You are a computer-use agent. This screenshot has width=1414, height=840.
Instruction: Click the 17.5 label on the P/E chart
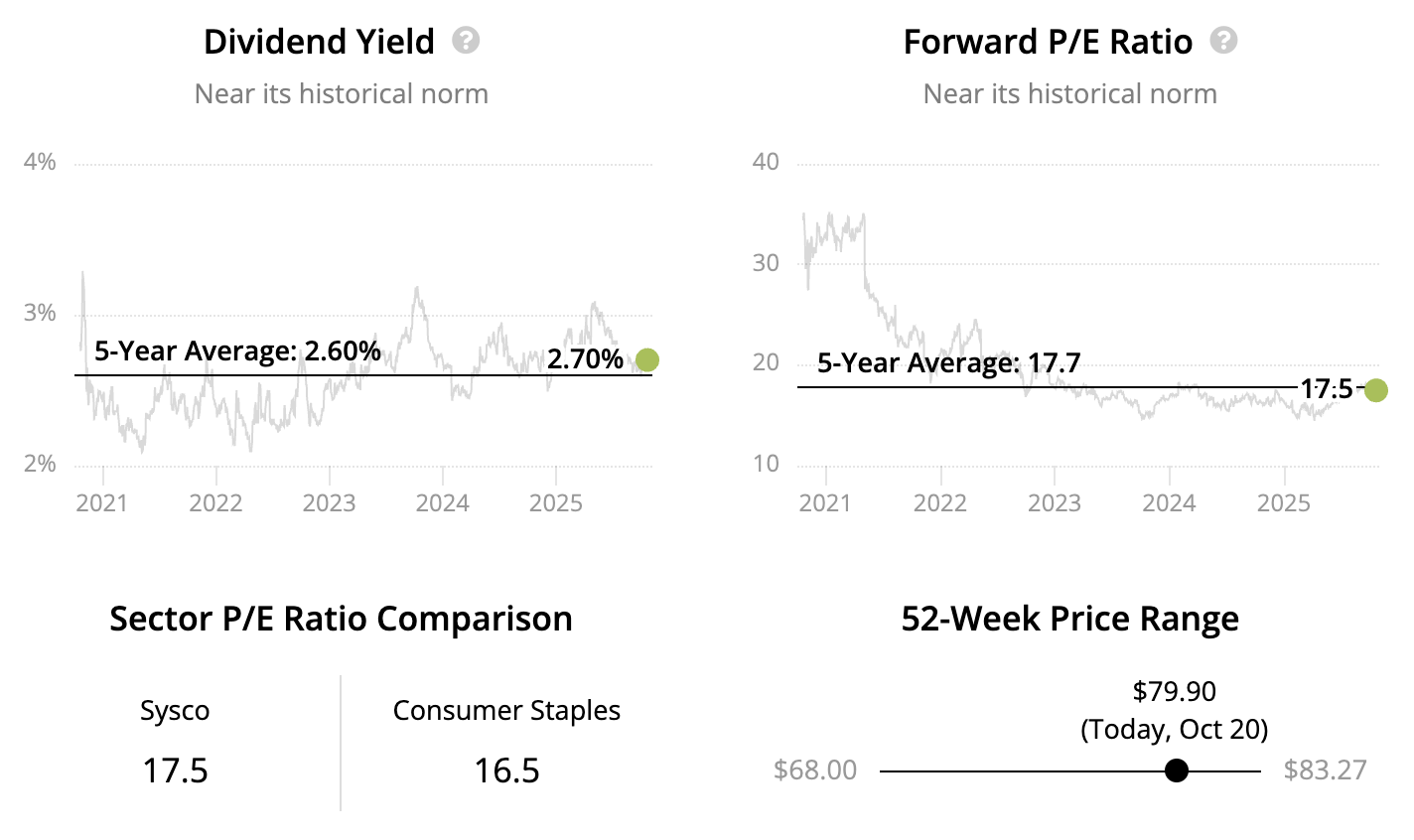[1327, 388]
